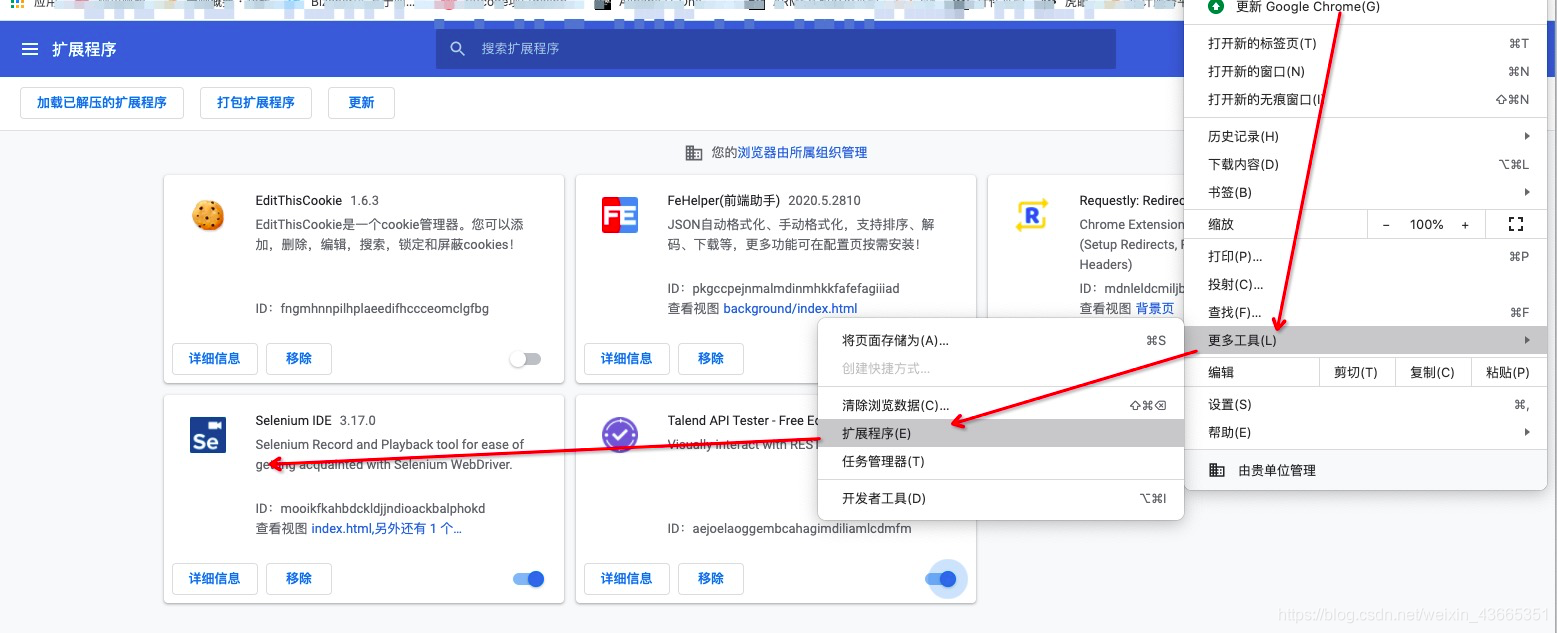
Task: Click 由贵单位管理 menu entry
Action: (x=1366, y=470)
